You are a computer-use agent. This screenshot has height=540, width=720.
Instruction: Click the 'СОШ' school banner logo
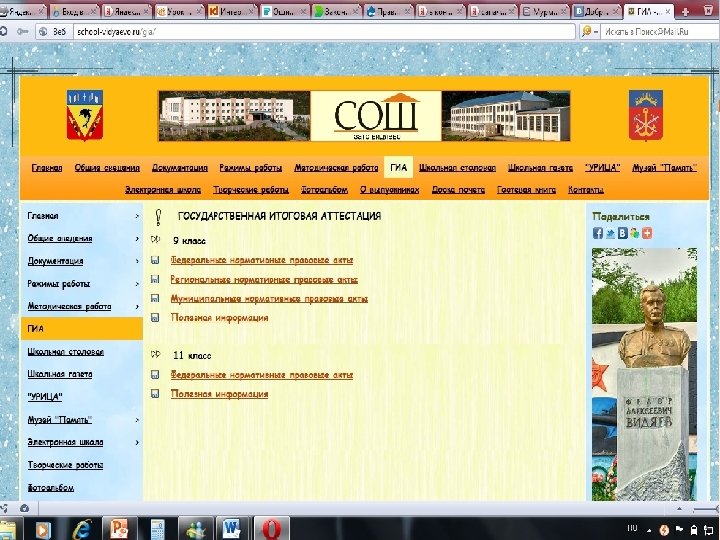point(376,116)
